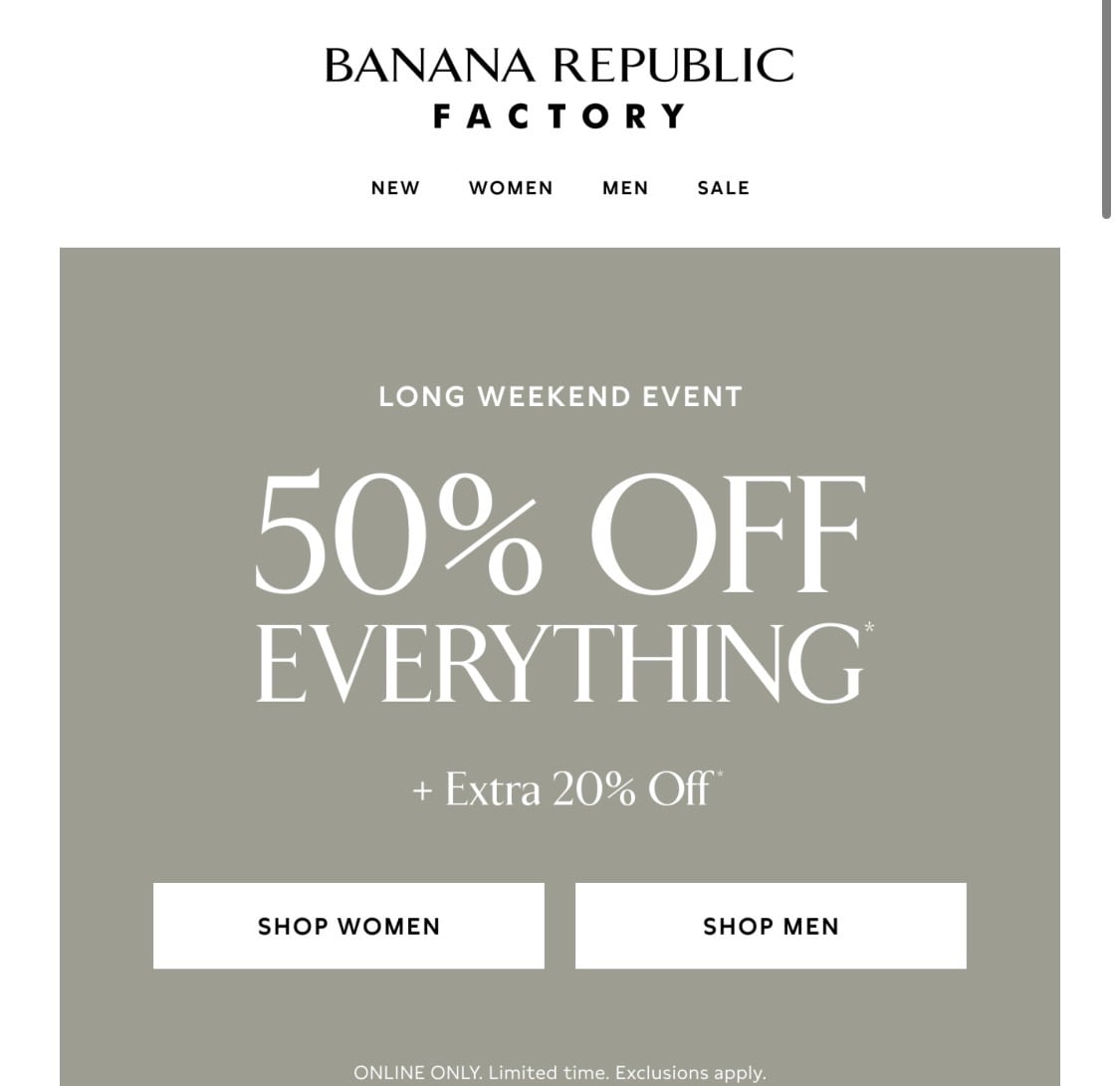
Task: Open the SALE navigation link
Action: click(x=724, y=188)
